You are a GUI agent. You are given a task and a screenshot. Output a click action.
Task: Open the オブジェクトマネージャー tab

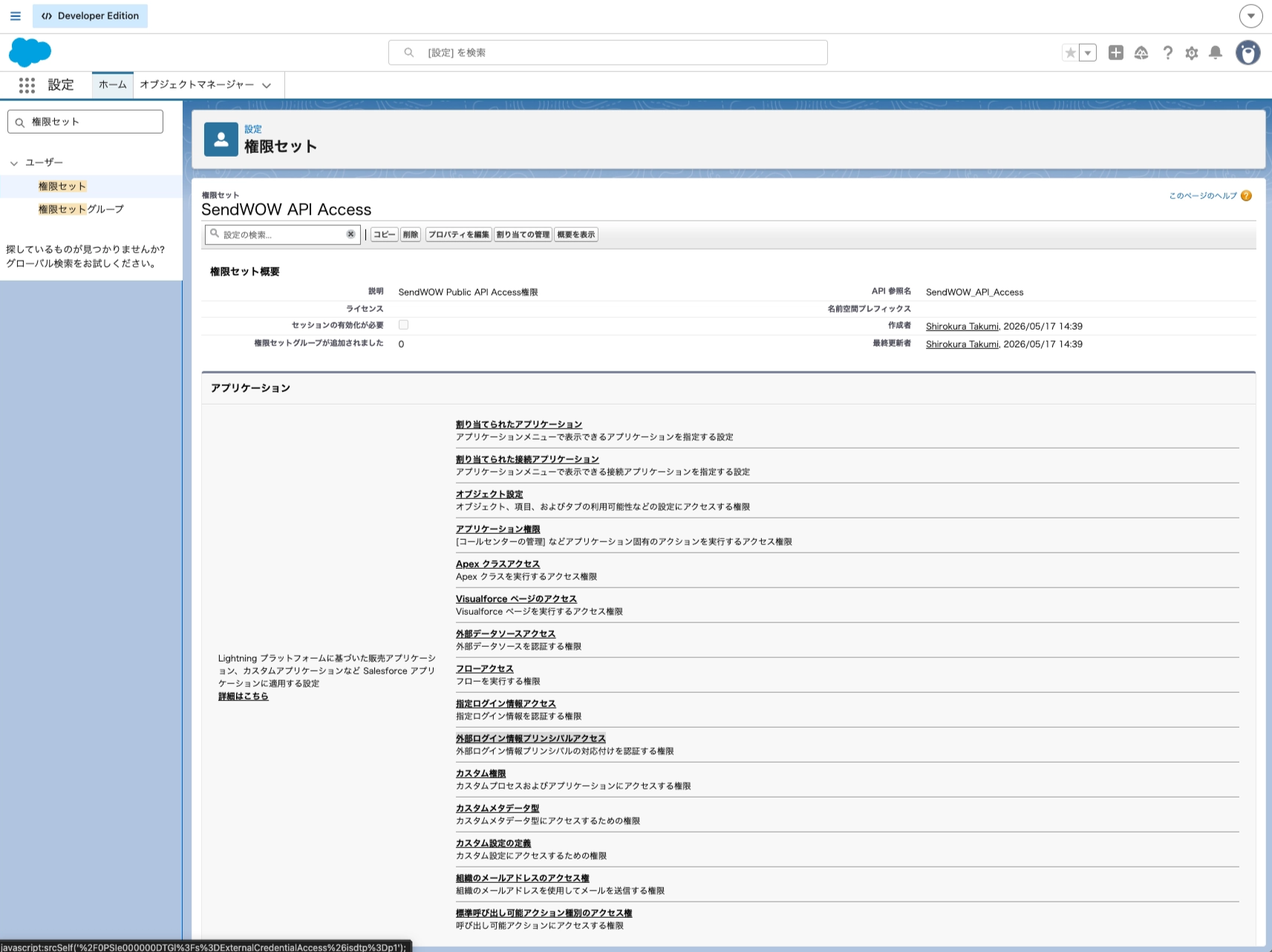(197, 85)
